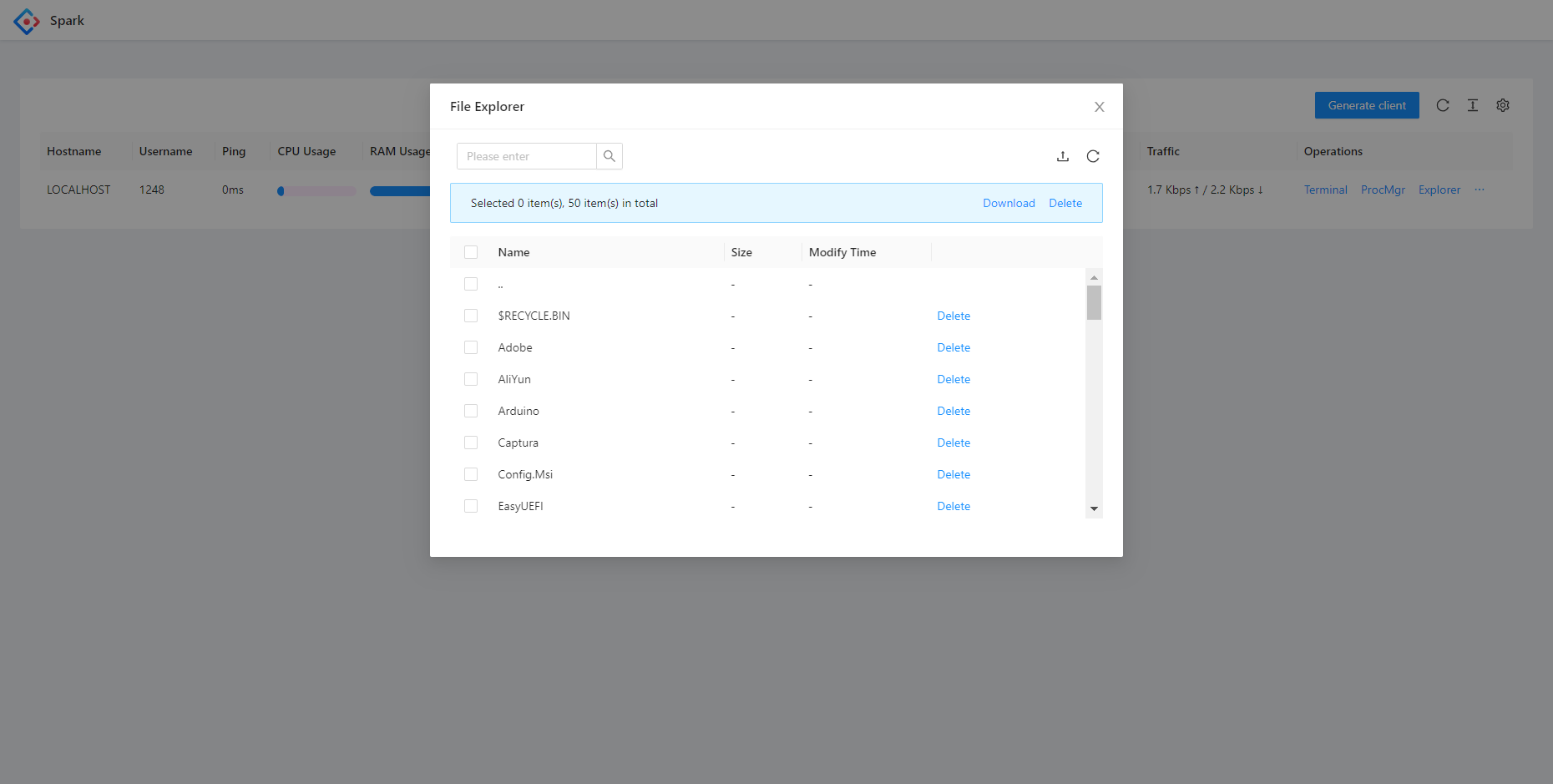The width and height of the screenshot is (1553, 784).
Task: Open the Config.Msi folder name
Action: point(525,474)
